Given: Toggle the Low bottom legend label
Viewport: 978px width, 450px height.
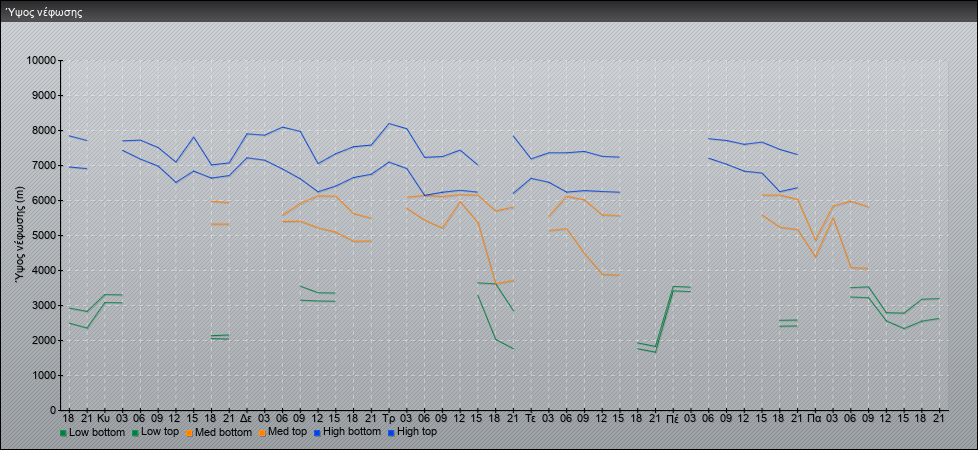Looking at the screenshot, I should [x=96, y=432].
